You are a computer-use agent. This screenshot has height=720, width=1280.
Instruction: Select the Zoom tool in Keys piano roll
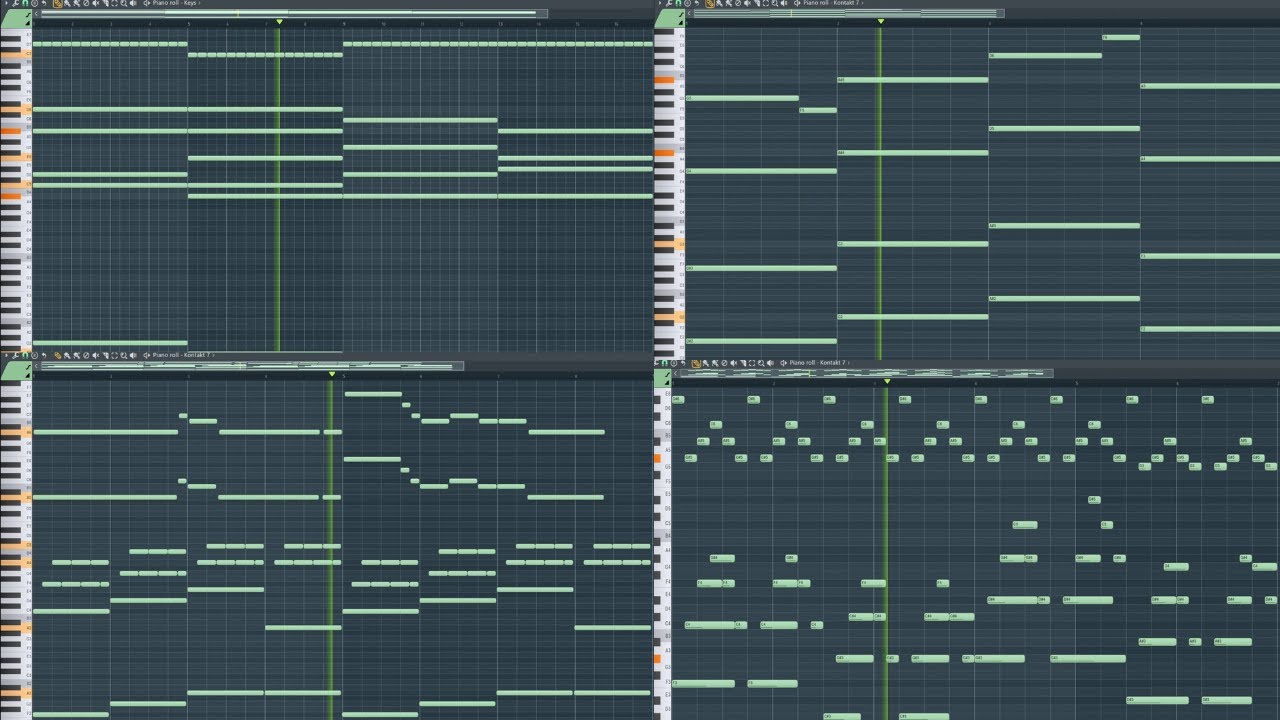[x=124, y=3]
